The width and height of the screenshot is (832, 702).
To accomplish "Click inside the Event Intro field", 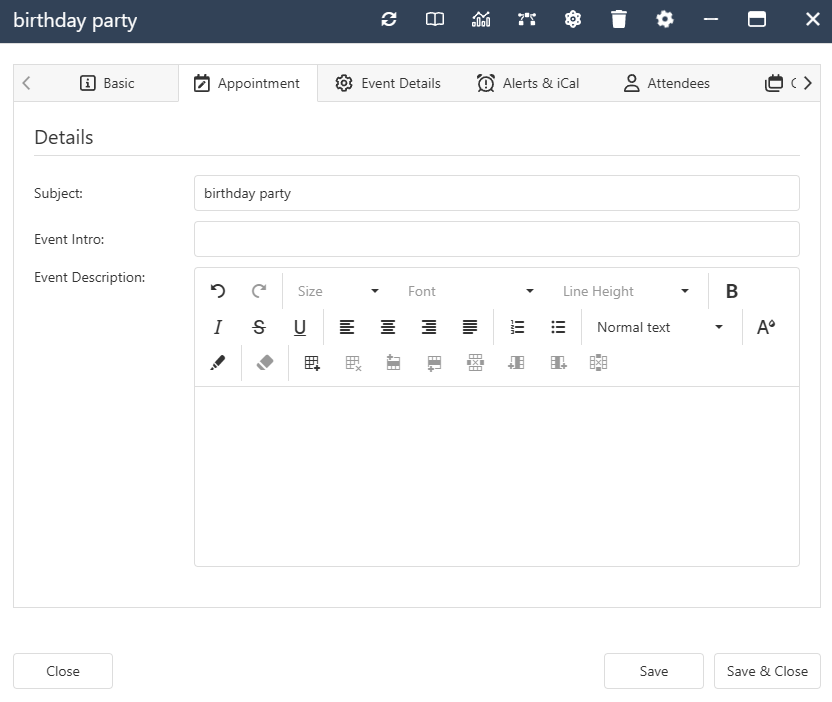I will (497, 239).
